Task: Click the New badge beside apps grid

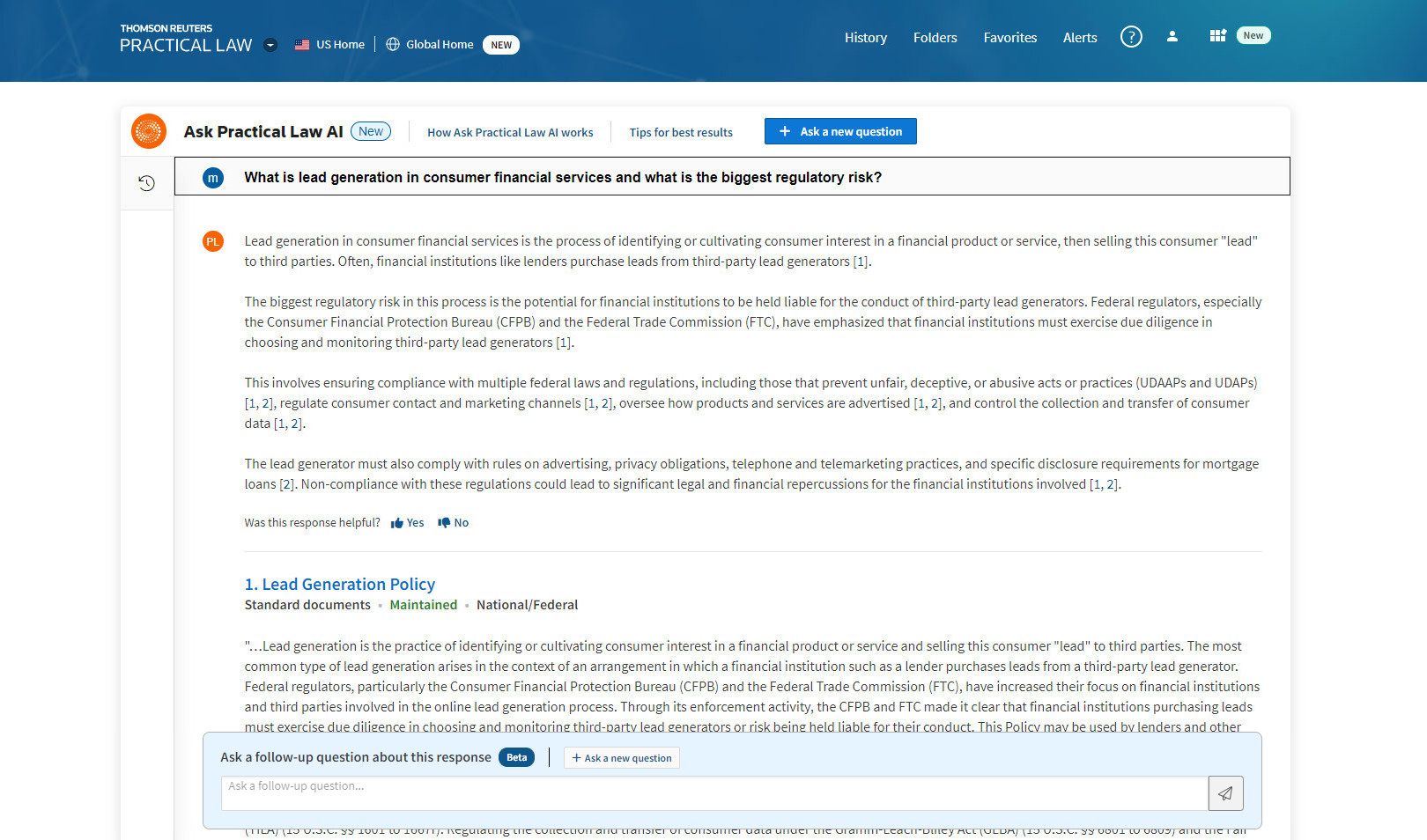Action: (1253, 35)
